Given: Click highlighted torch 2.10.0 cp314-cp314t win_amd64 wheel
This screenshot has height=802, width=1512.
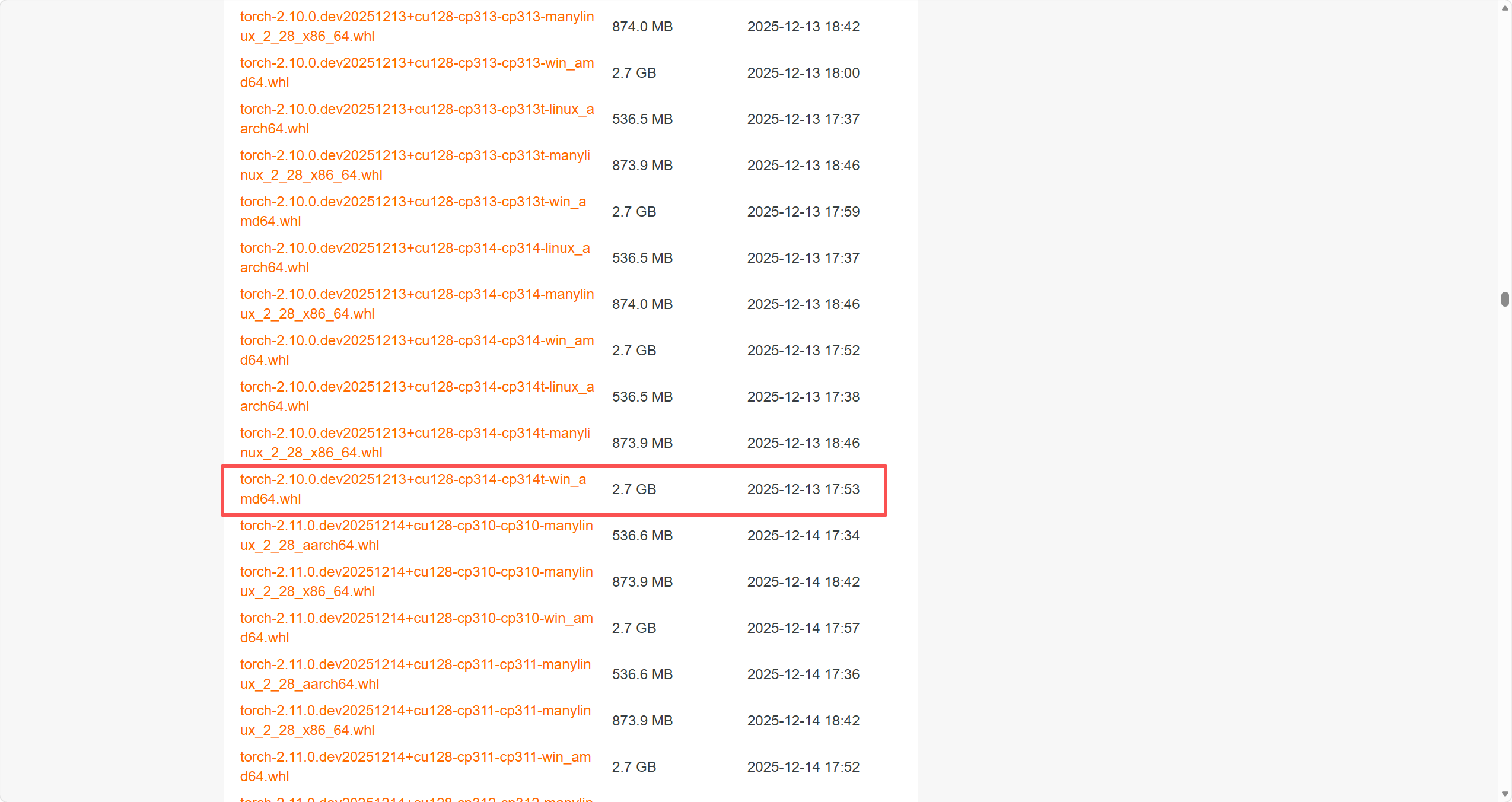Looking at the screenshot, I should (413, 480).
